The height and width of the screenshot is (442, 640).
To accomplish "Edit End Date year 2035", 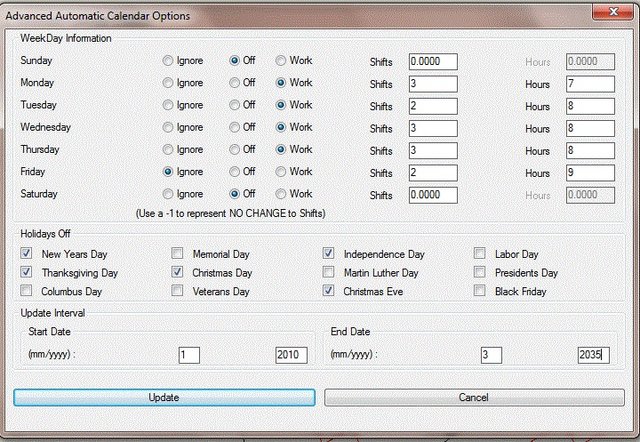I will [x=593, y=355].
